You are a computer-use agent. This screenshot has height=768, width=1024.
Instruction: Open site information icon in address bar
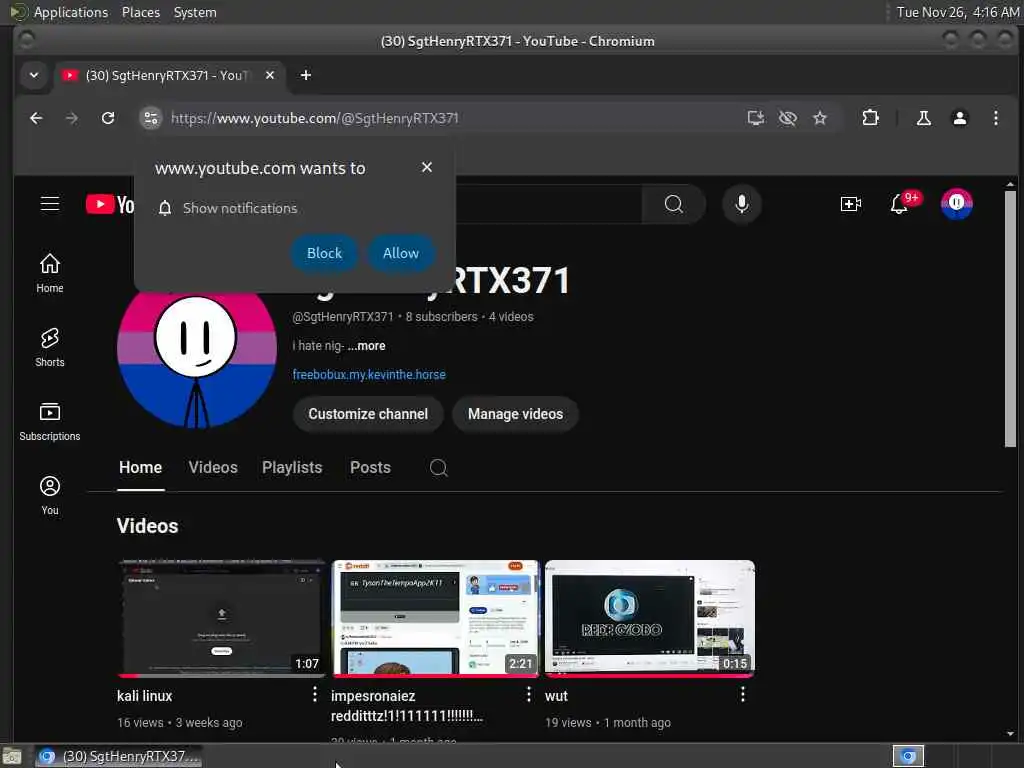tap(151, 118)
